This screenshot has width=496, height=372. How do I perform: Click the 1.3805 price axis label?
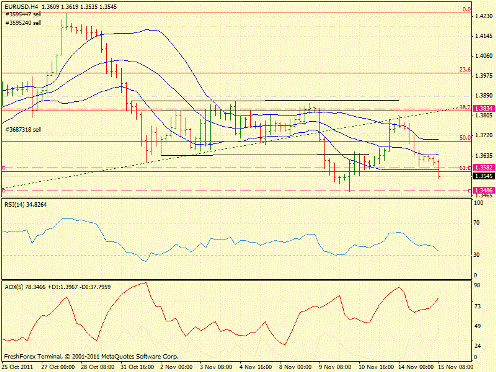(484, 116)
